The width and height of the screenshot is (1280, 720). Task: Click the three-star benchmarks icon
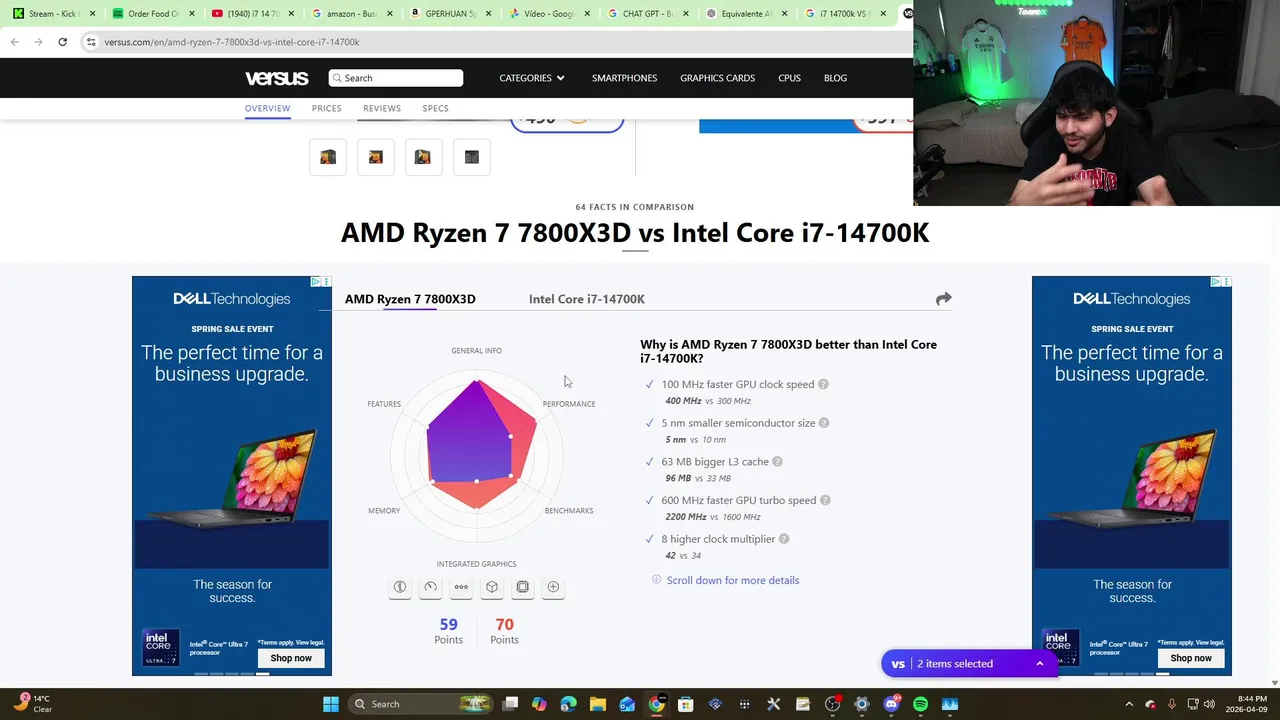click(461, 587)
